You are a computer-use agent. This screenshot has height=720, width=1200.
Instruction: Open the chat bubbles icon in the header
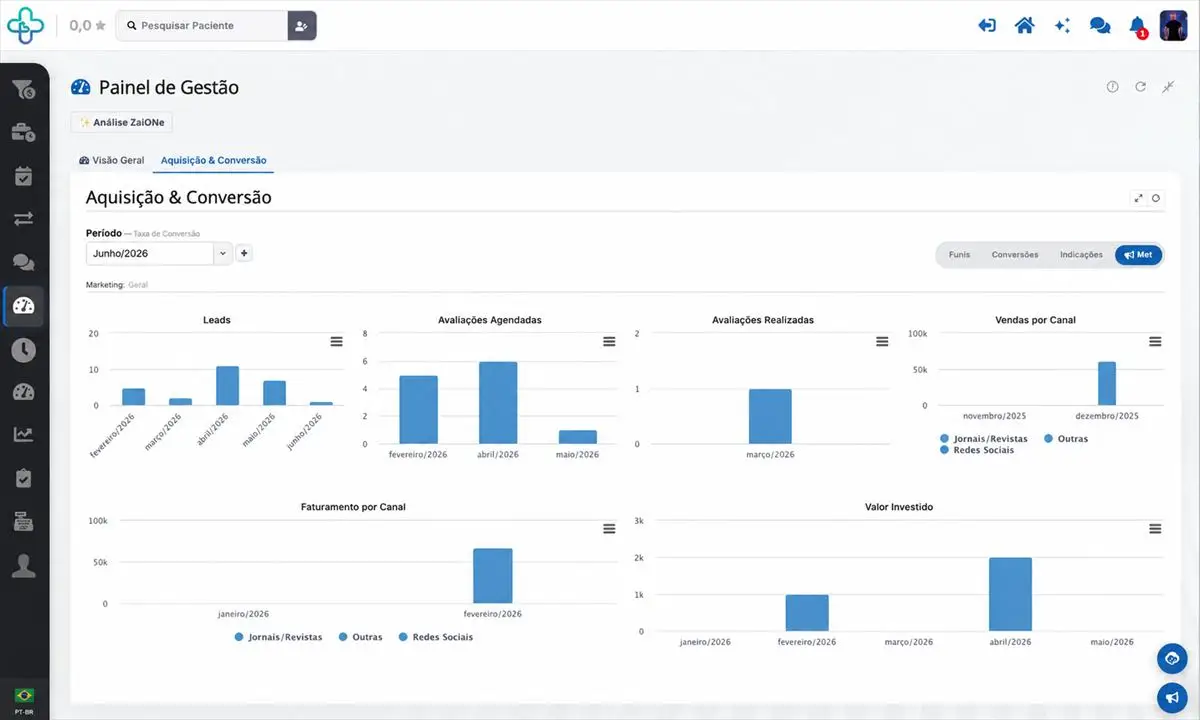(x=1100, y=26)
